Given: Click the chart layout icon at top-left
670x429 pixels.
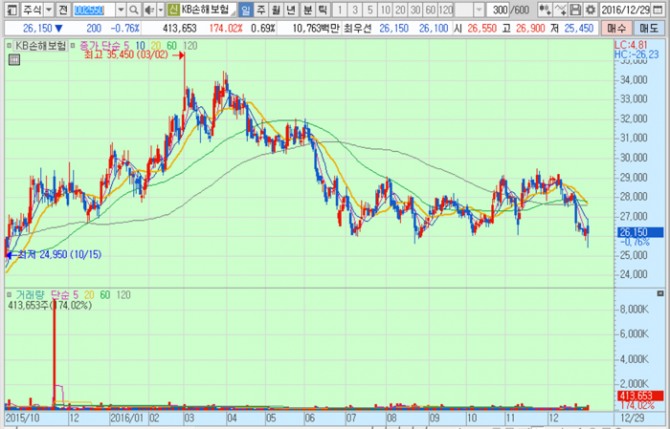Looking at the screenshot, I should click(9, 9).
